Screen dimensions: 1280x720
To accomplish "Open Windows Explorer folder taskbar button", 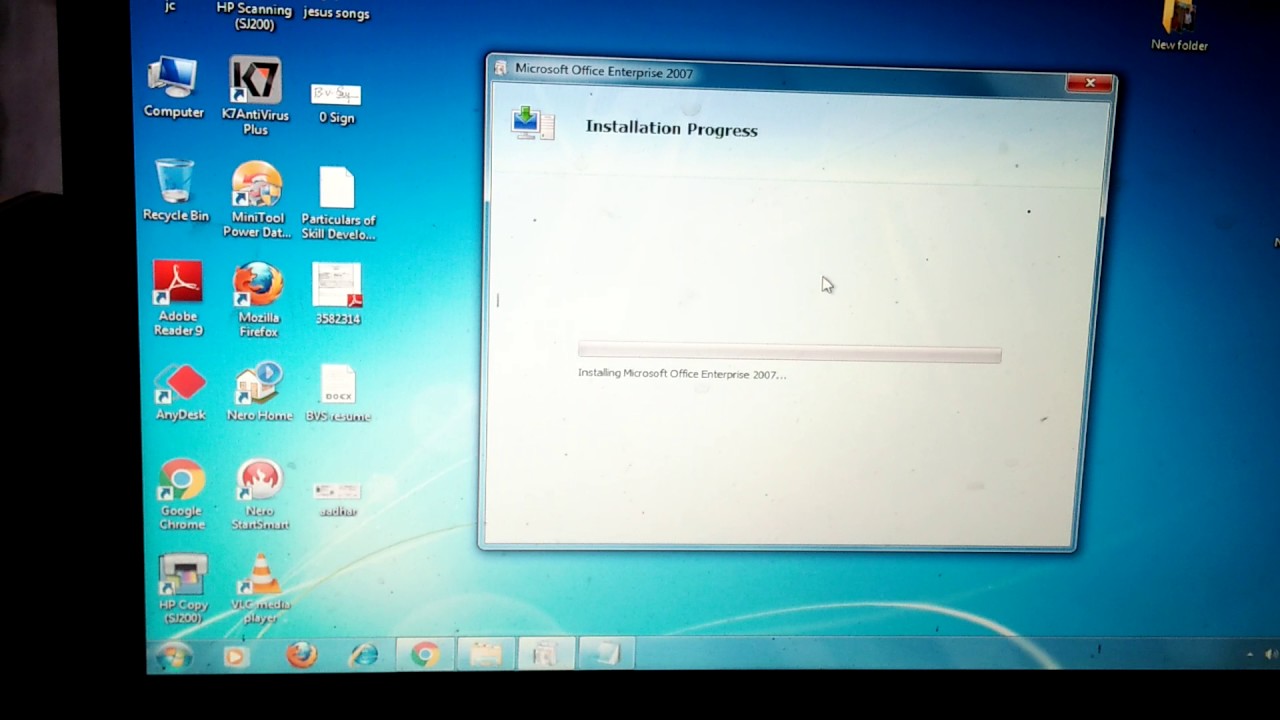I will tap(486, 655).
